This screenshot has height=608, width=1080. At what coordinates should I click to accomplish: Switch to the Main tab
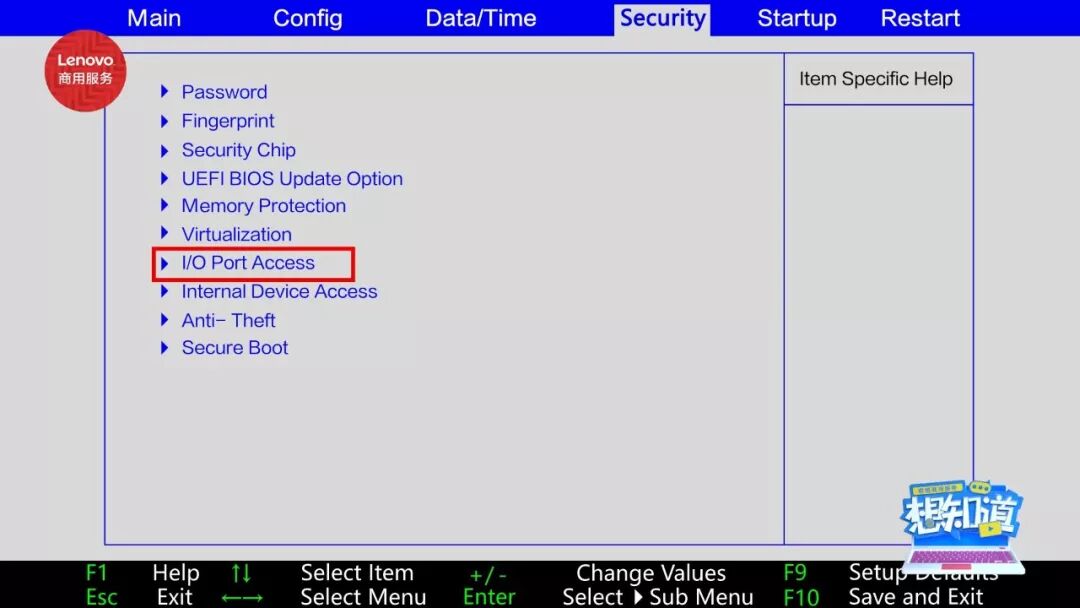(x=153, y=18)
